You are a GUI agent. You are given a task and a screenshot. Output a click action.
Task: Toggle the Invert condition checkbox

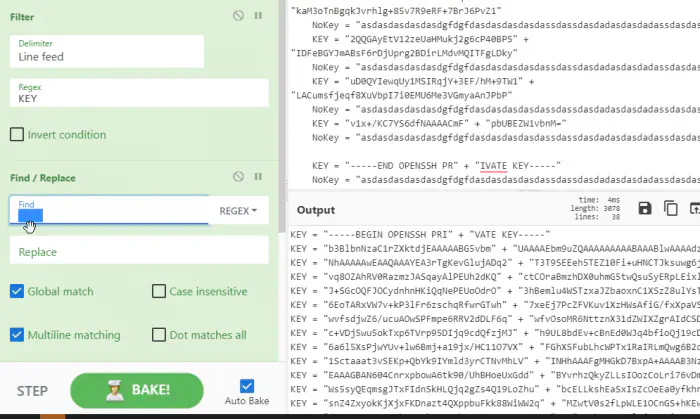pyautogui.click(x=17, y=135)
